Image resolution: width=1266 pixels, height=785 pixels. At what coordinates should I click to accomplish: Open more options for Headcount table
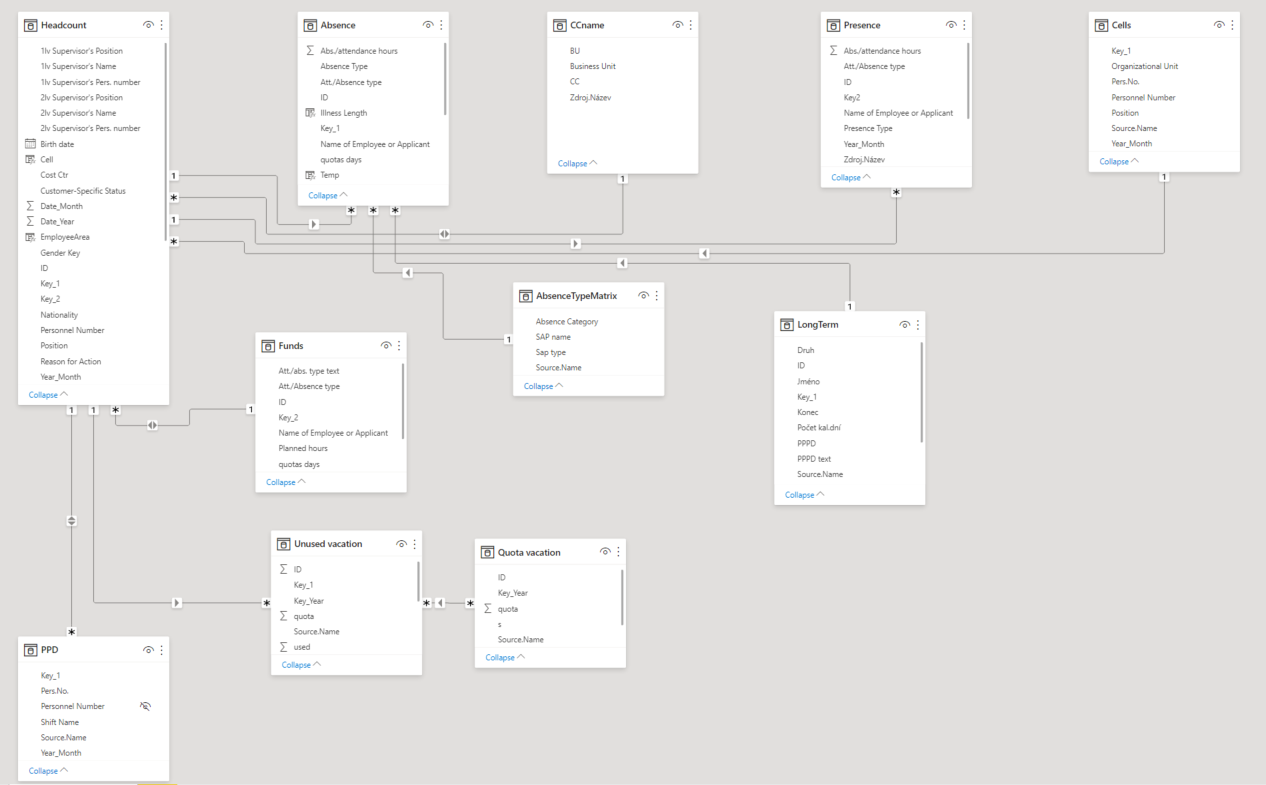(162, 25)
